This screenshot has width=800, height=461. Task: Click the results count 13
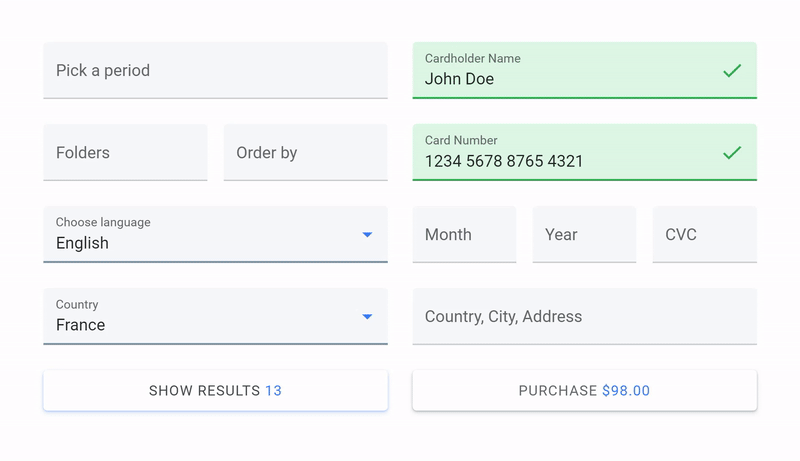click(x=273, y=391)
